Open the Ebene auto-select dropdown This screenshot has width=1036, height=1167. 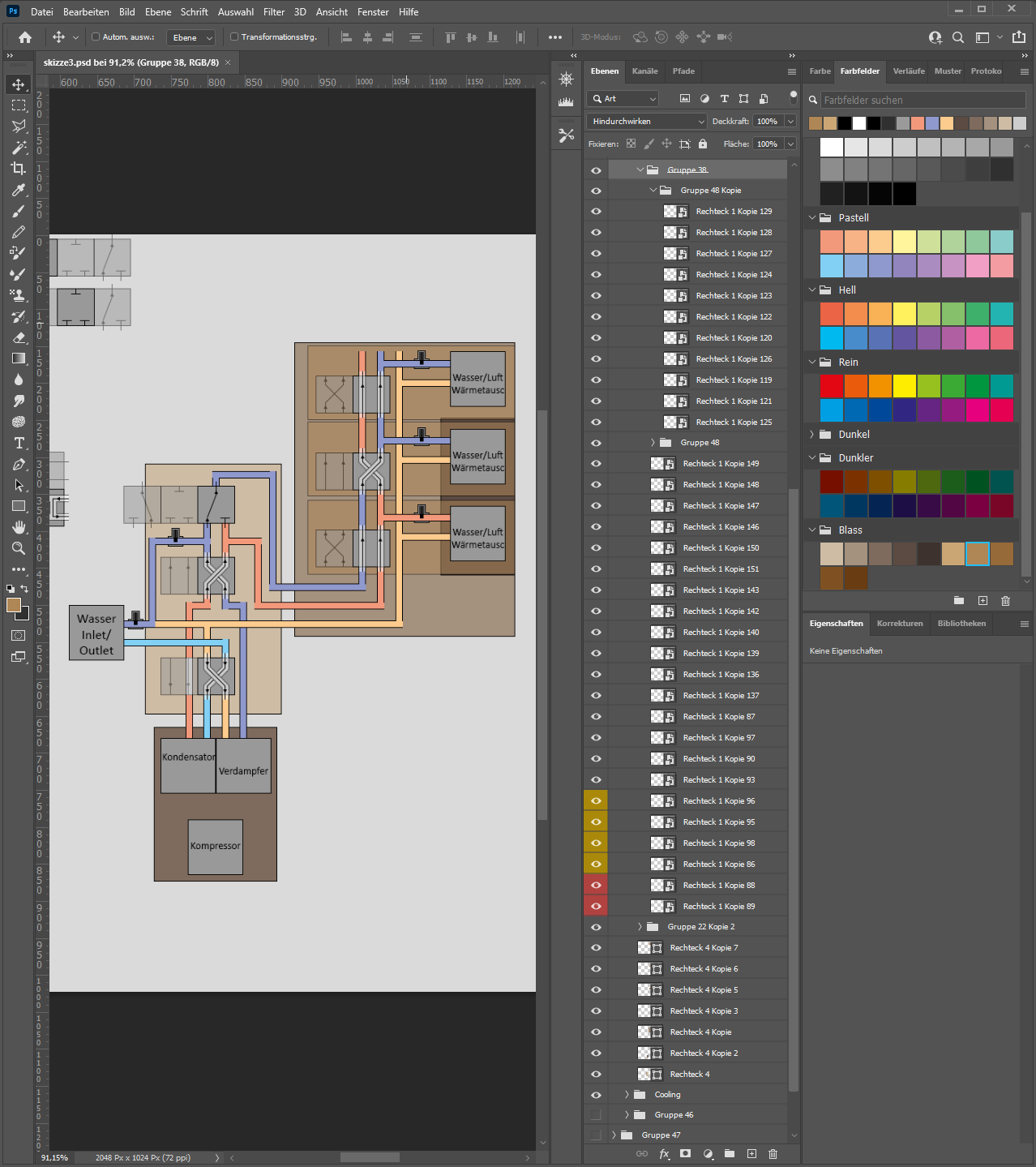[191, 37]
